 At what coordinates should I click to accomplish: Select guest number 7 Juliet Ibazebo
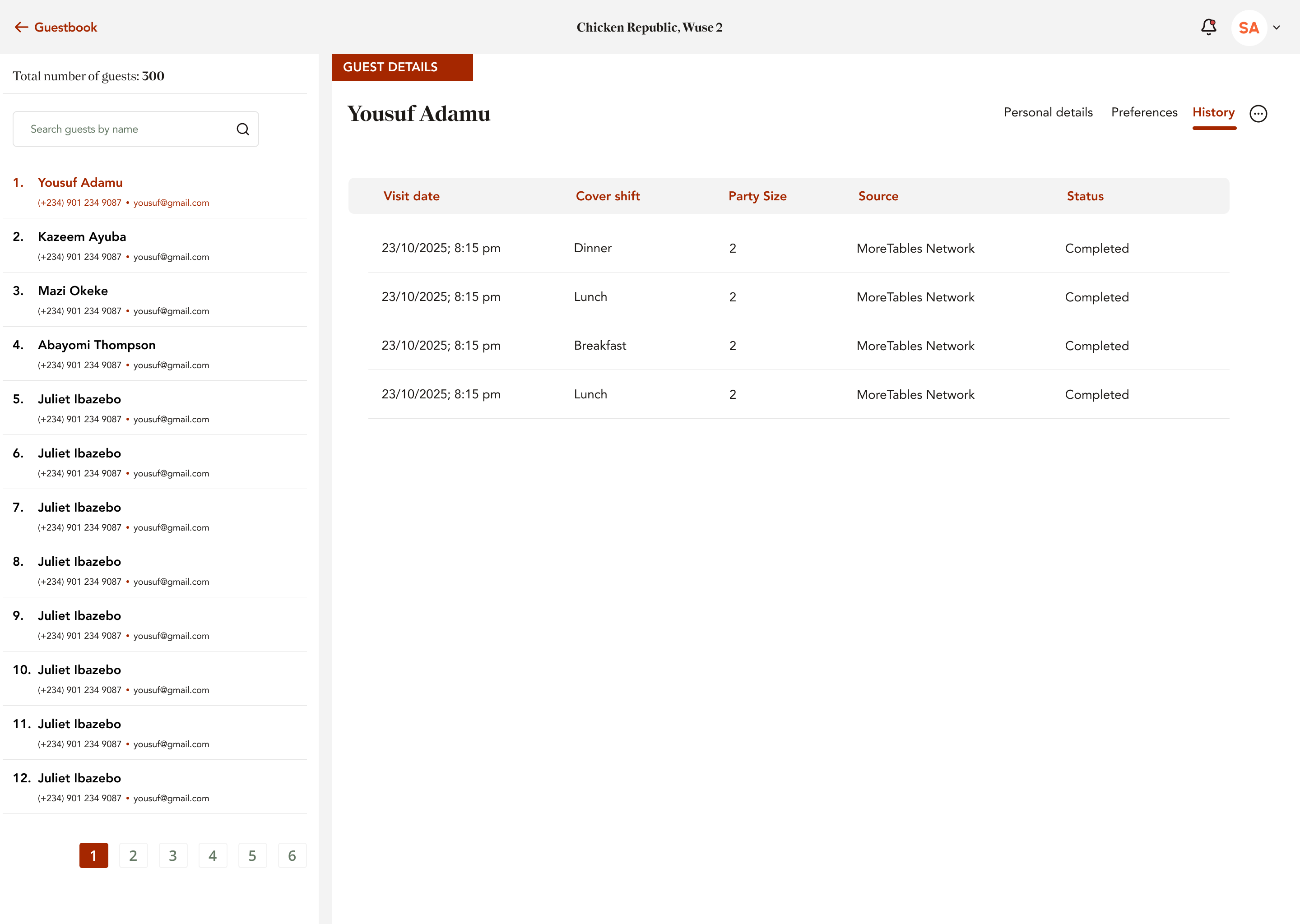coord(155,516)
